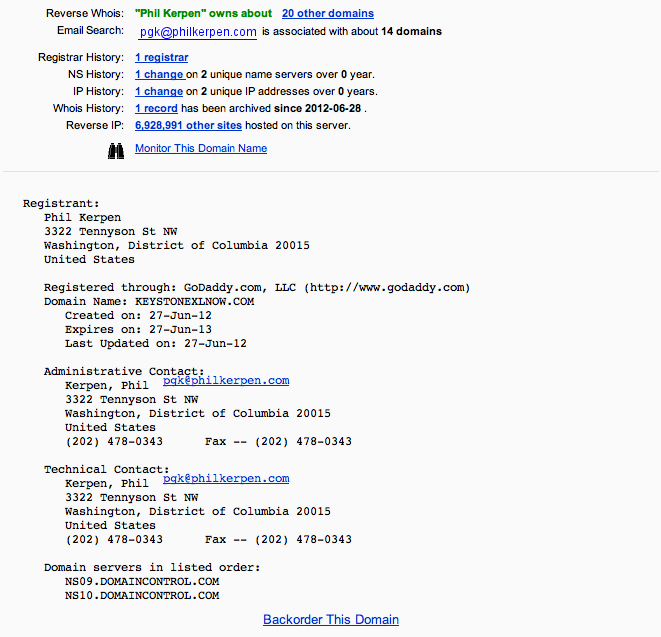This screenshot has width=661, height=637.
Task: Click the http://www.godaddy.com registrar URL text
Action: (387, 288)
